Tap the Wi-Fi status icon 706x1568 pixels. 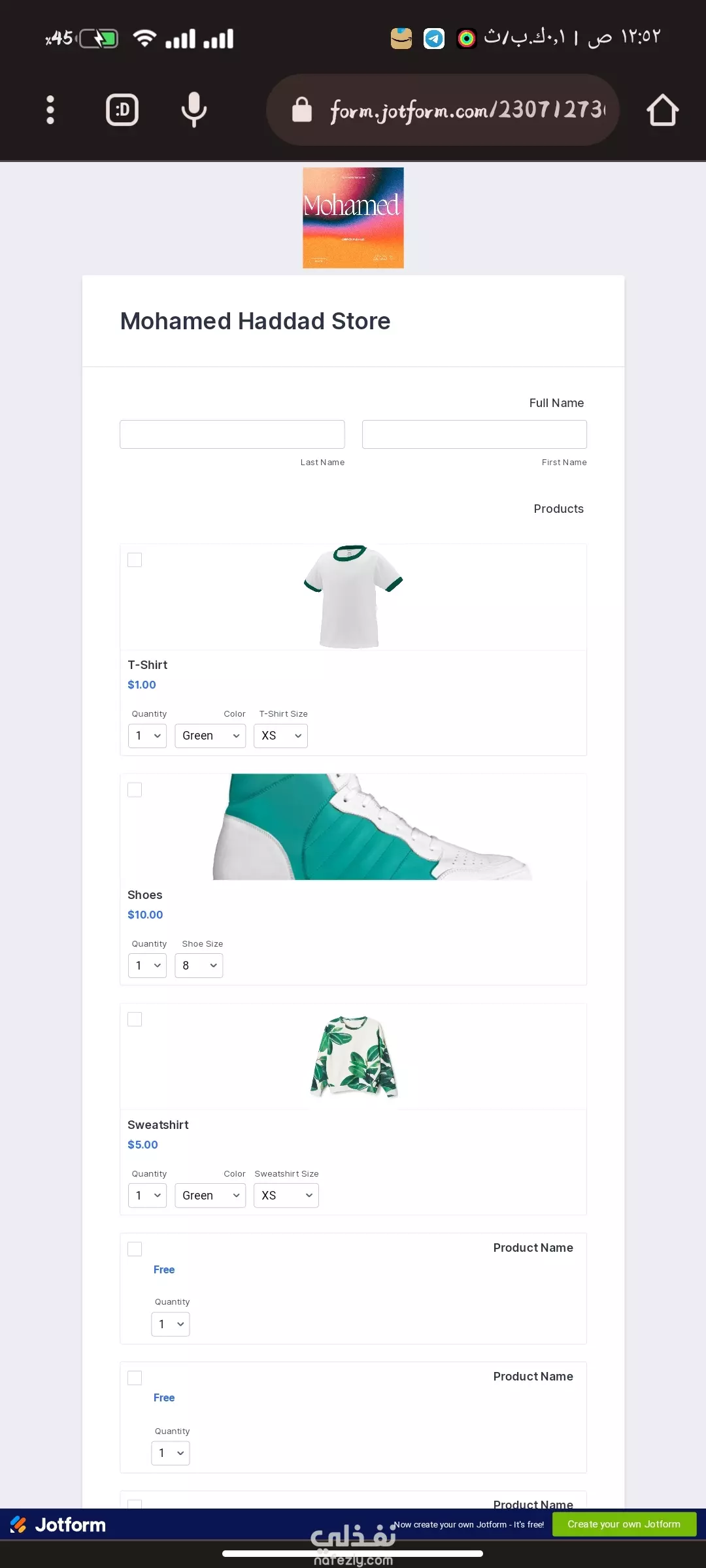144,39
